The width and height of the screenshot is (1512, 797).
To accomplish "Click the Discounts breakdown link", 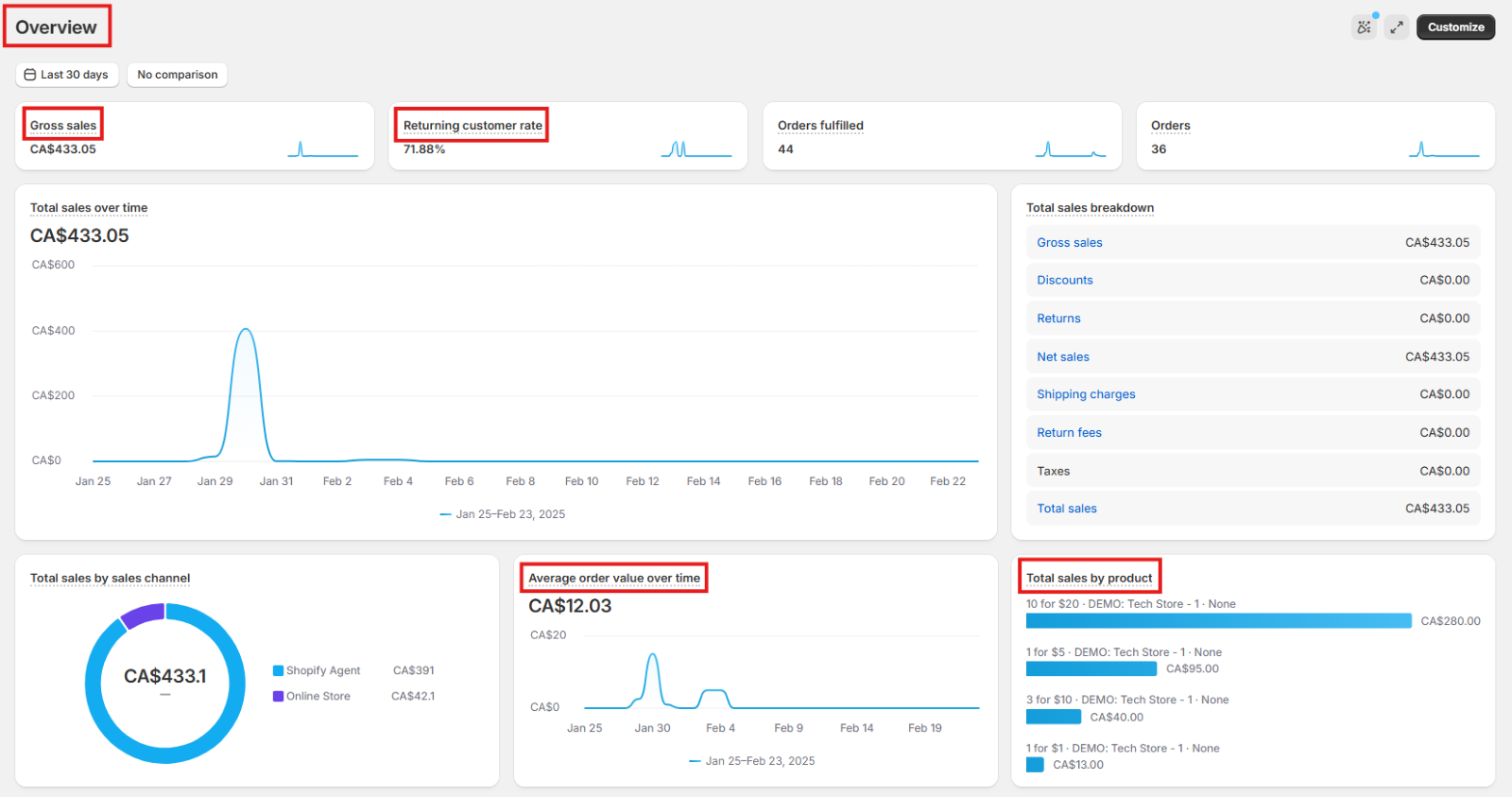I will (1064, 280).
